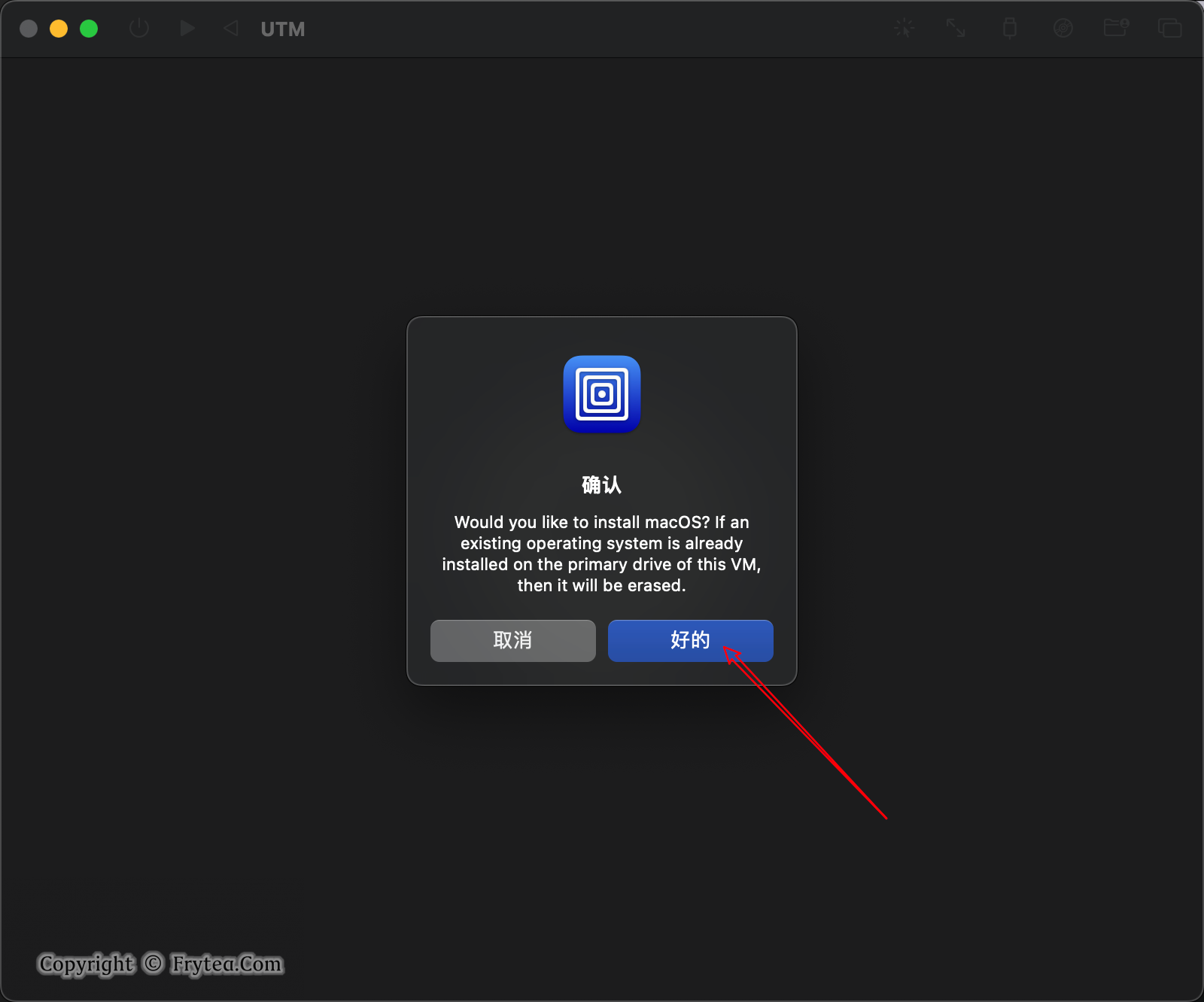
Task: Click the overlapping windows icon
Action: click(1169, 29)
